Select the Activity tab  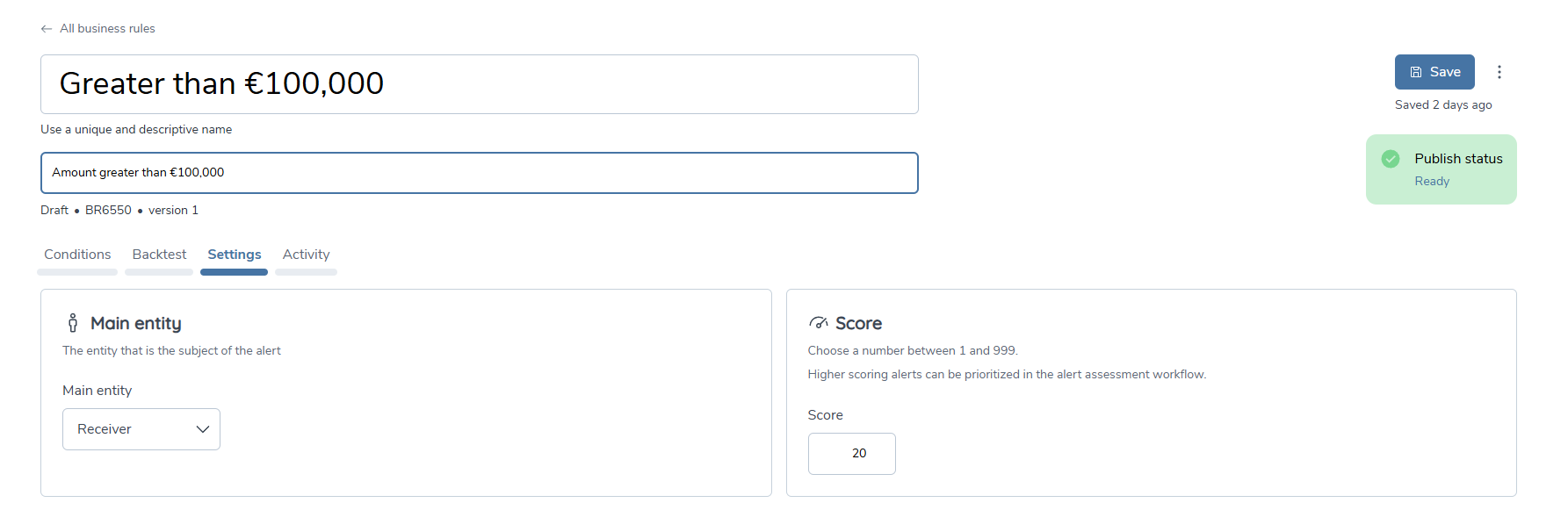[306, 255]
